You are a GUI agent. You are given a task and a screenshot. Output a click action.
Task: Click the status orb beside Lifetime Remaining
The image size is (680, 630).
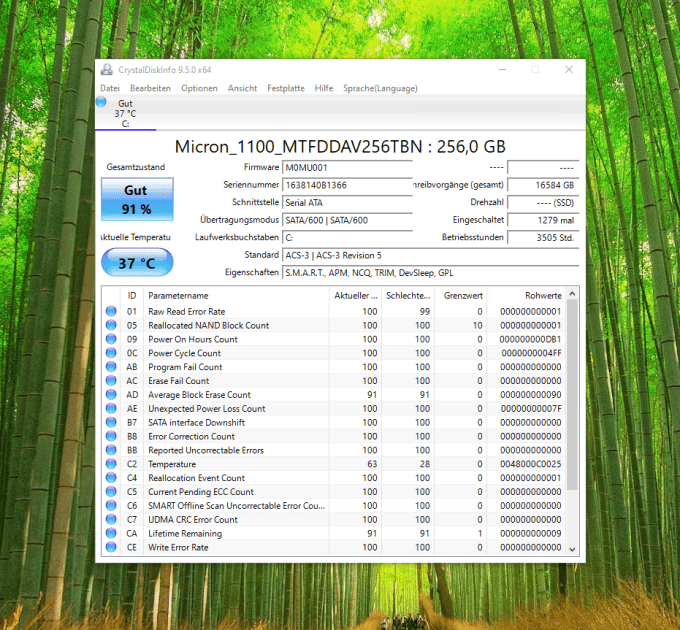[112, 534]
